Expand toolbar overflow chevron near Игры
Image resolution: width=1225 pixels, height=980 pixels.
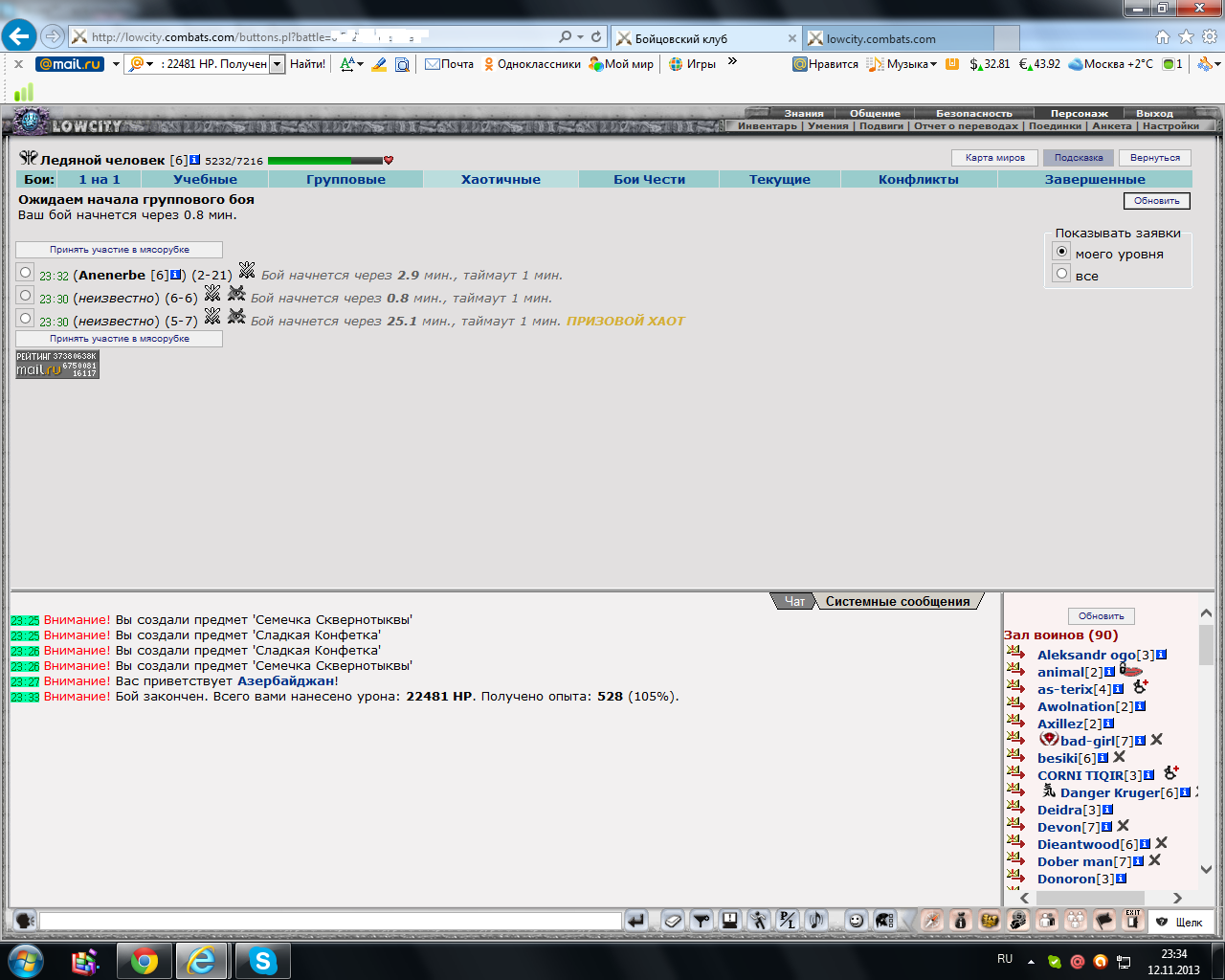pos(733,61)
